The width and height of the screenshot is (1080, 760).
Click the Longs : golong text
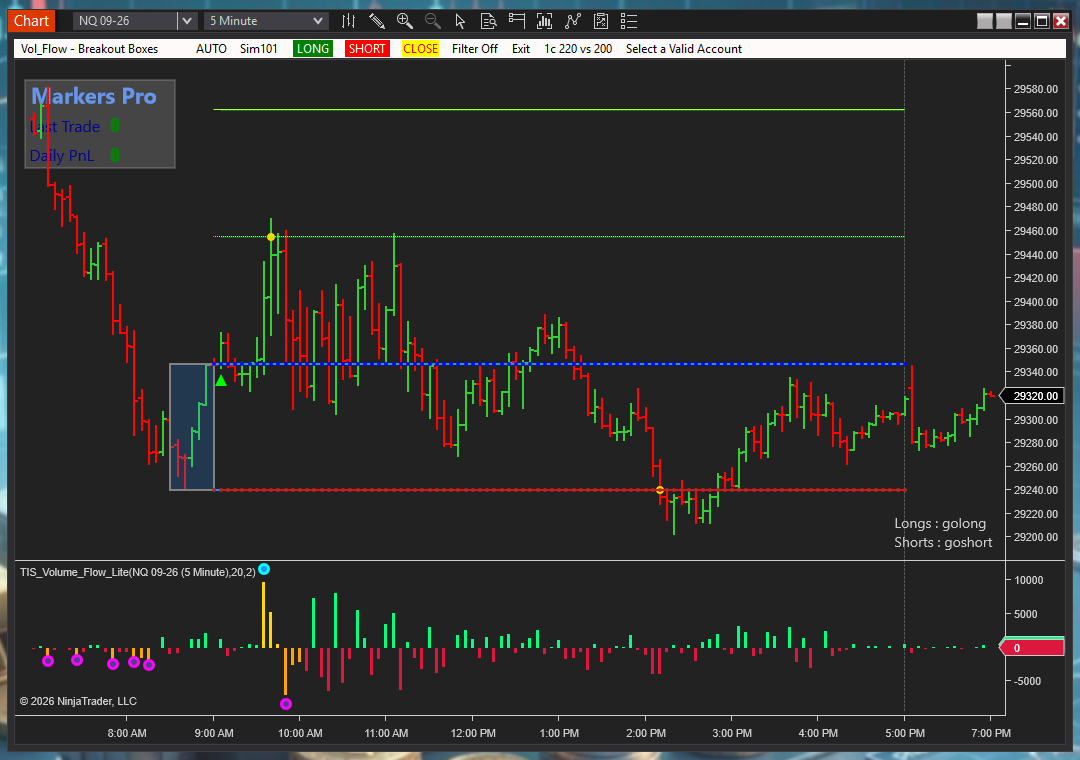(x=939, y=524)
